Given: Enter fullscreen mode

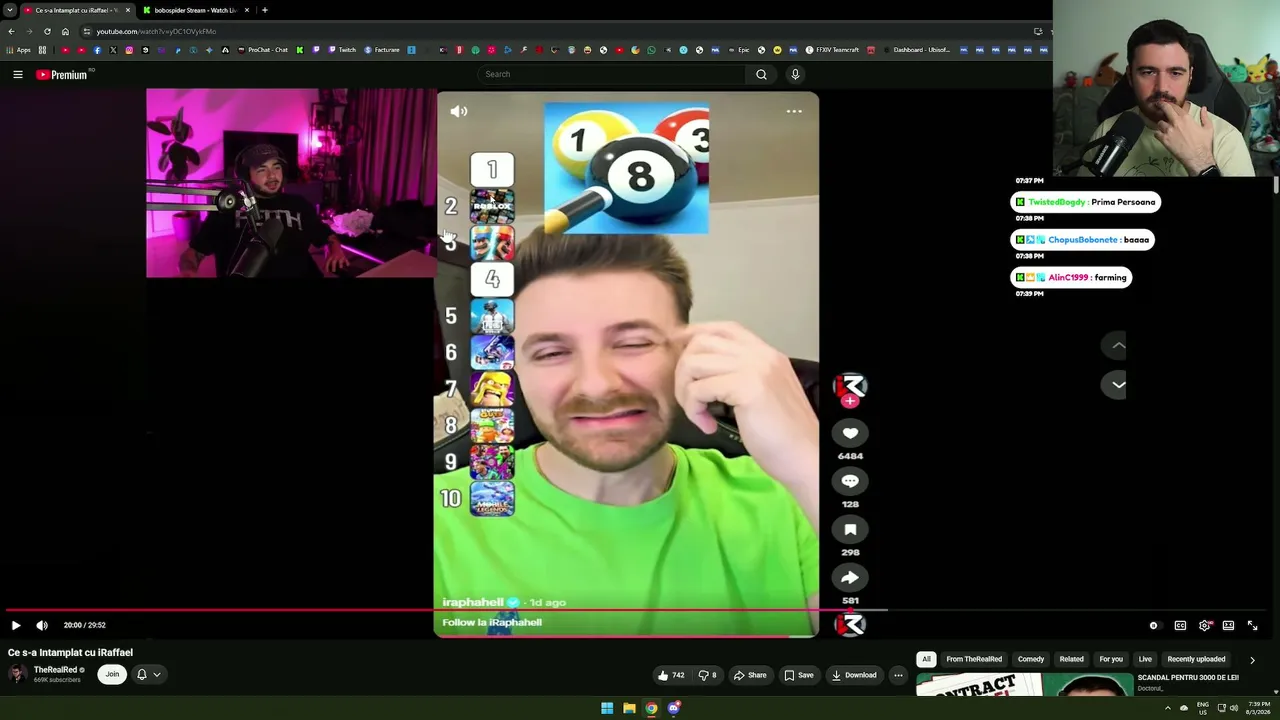Looking at the screenshot, I should [x=1252, y=625].
